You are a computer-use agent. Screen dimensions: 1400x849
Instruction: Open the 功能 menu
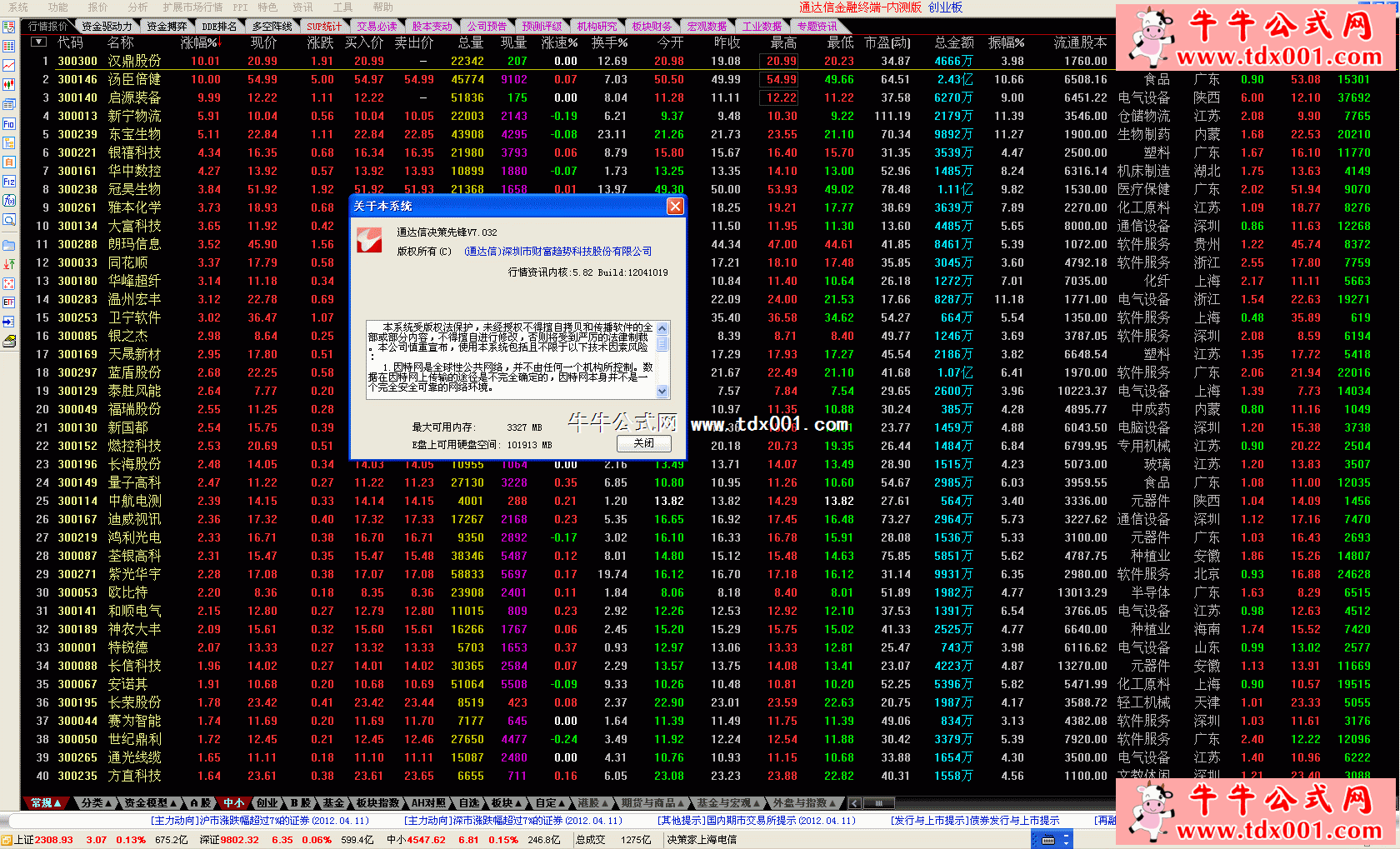(58, 7)
